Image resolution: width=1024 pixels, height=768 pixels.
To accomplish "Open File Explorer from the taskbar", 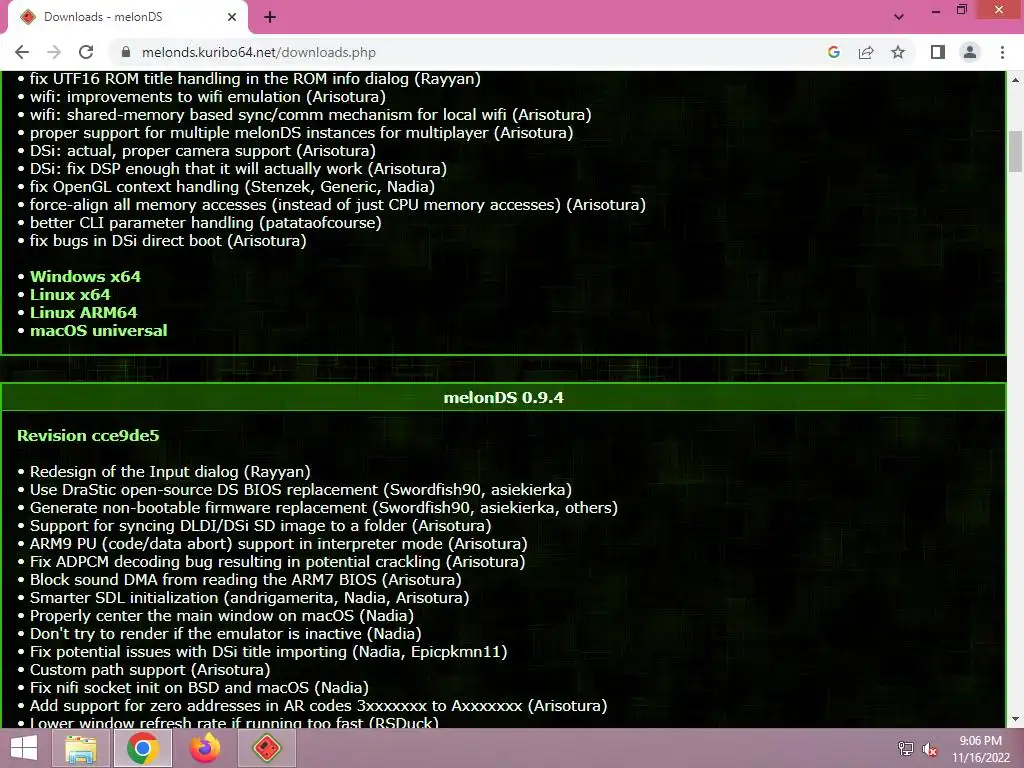I will [80, 748].
